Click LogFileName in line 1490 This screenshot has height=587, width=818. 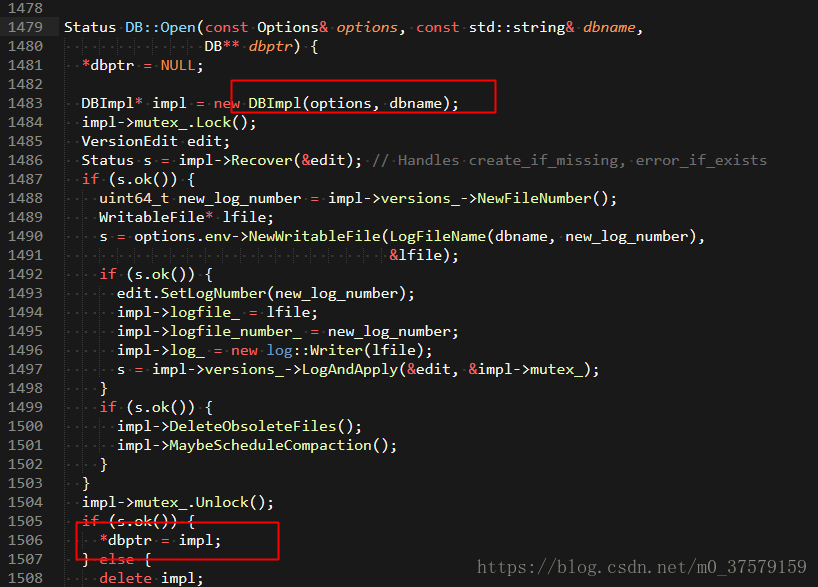coord(438,236)
